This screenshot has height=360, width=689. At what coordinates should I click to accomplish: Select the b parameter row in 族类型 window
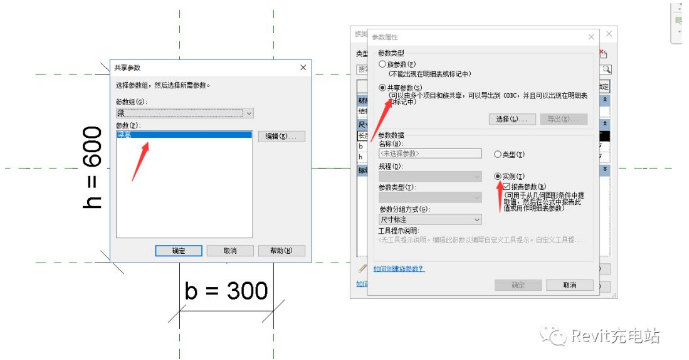363,146
